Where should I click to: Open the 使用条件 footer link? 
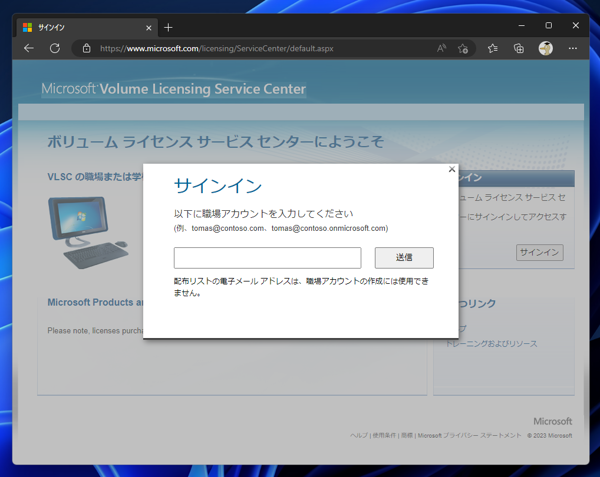[384, 435]
